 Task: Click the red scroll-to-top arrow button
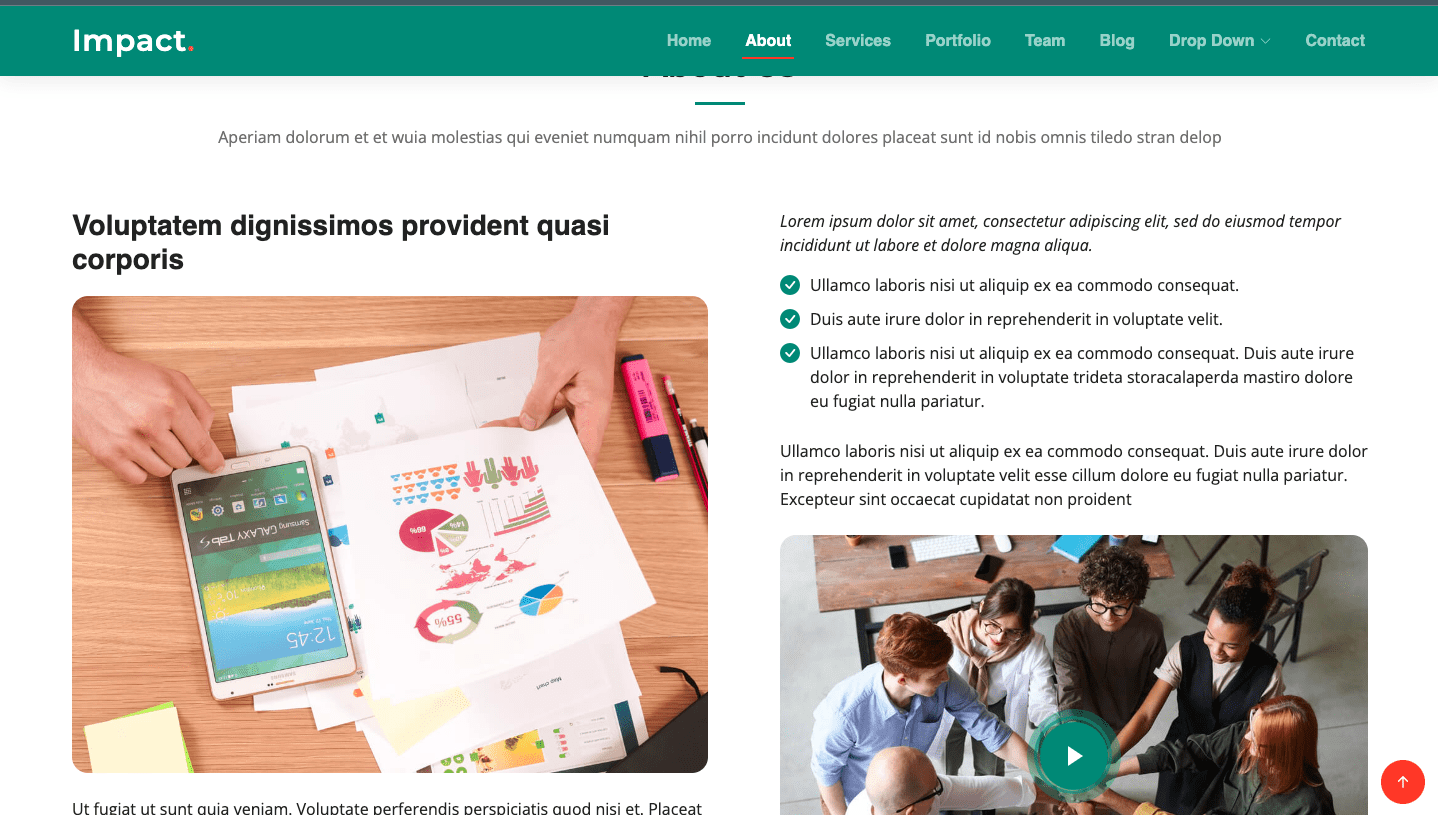tap(1402, 782)
